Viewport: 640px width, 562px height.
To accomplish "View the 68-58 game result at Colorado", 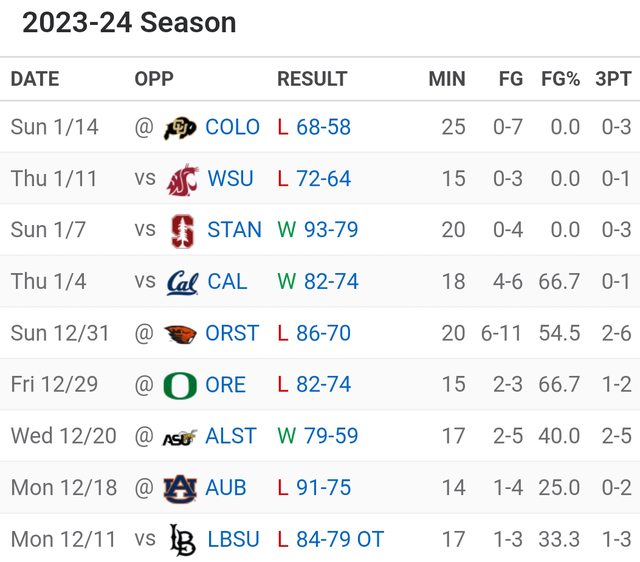I will click(x=323, y=127).
